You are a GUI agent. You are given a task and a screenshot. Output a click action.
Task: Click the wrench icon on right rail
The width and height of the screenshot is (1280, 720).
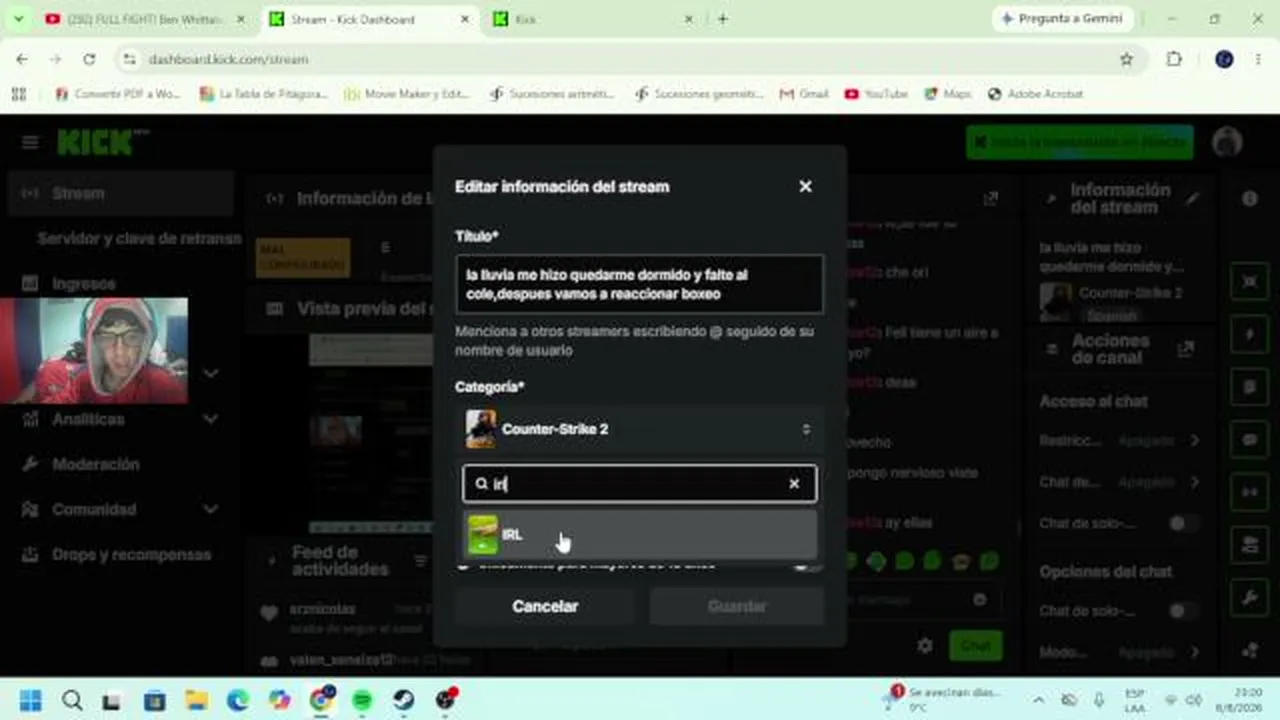pos(1250,598)
